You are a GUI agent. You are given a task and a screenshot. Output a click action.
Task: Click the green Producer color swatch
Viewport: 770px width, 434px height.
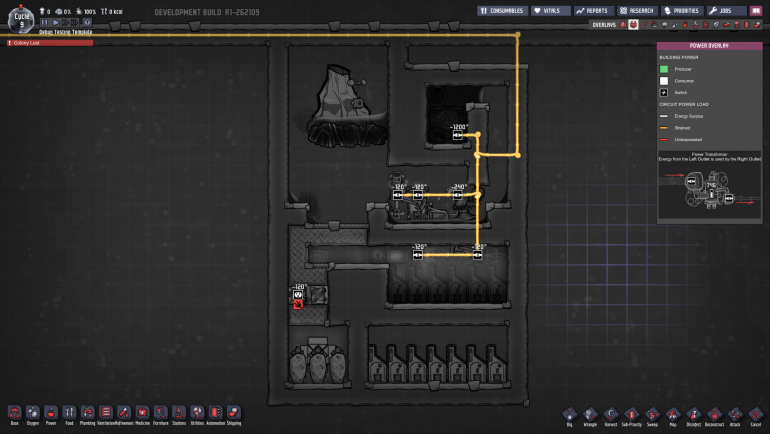(665, 69)
